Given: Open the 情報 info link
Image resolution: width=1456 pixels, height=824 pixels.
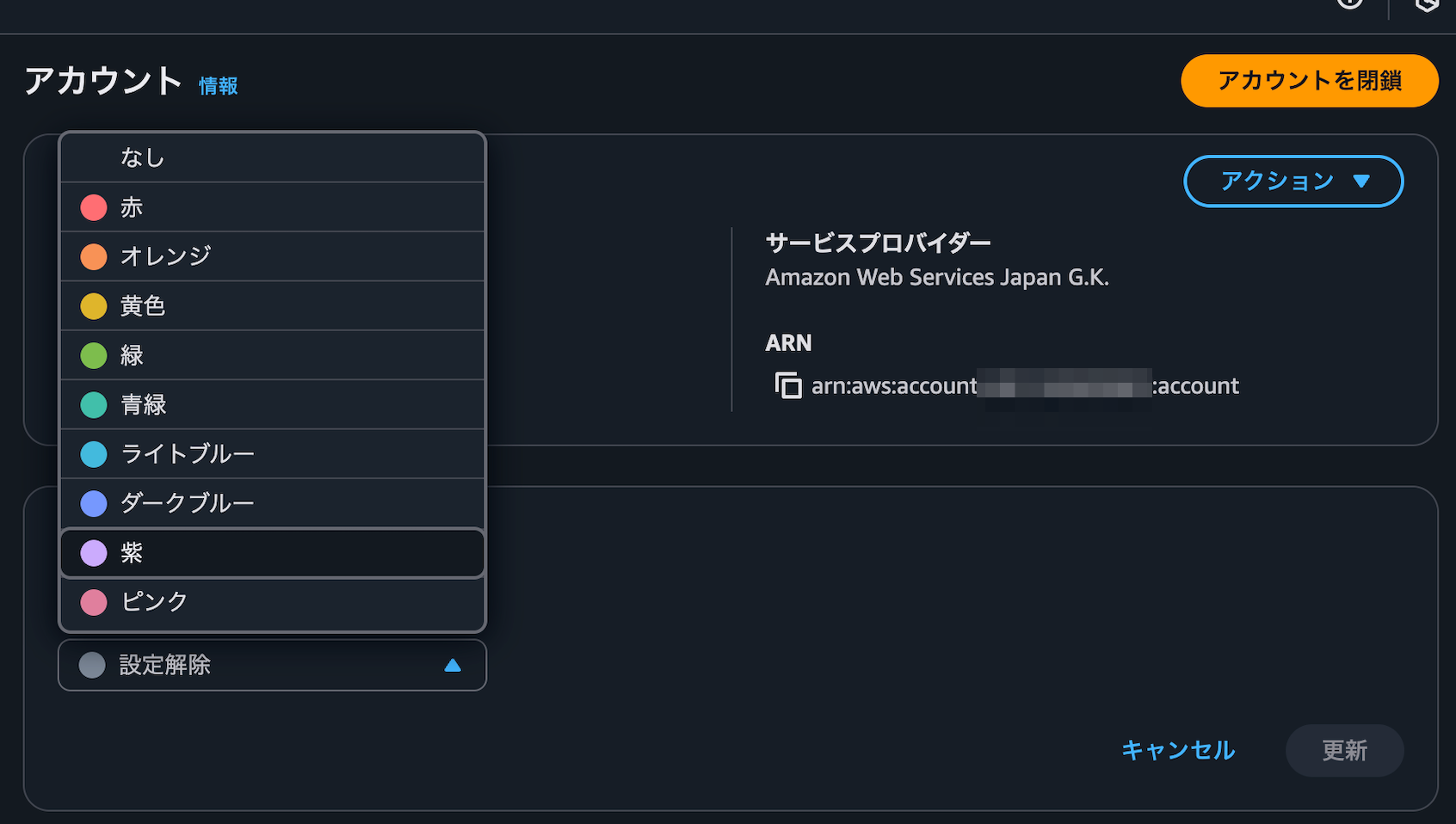Looking at the screenshot, I should 219,86.
